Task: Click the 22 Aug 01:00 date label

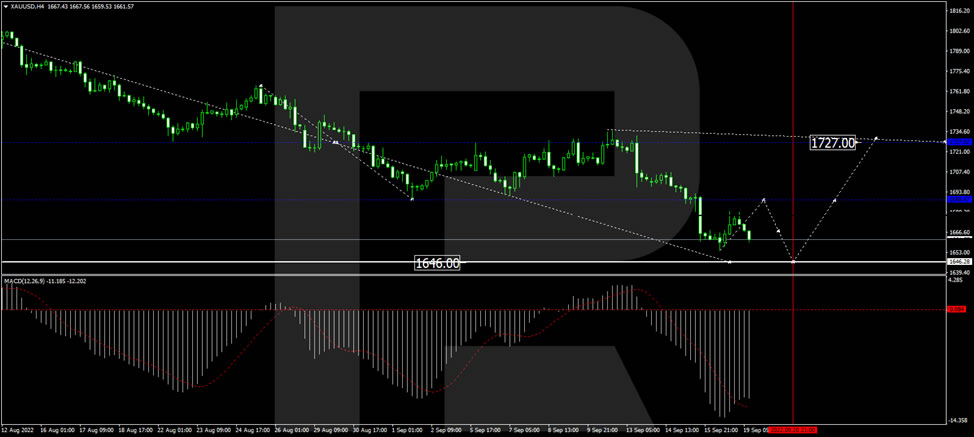Action: 176,430
